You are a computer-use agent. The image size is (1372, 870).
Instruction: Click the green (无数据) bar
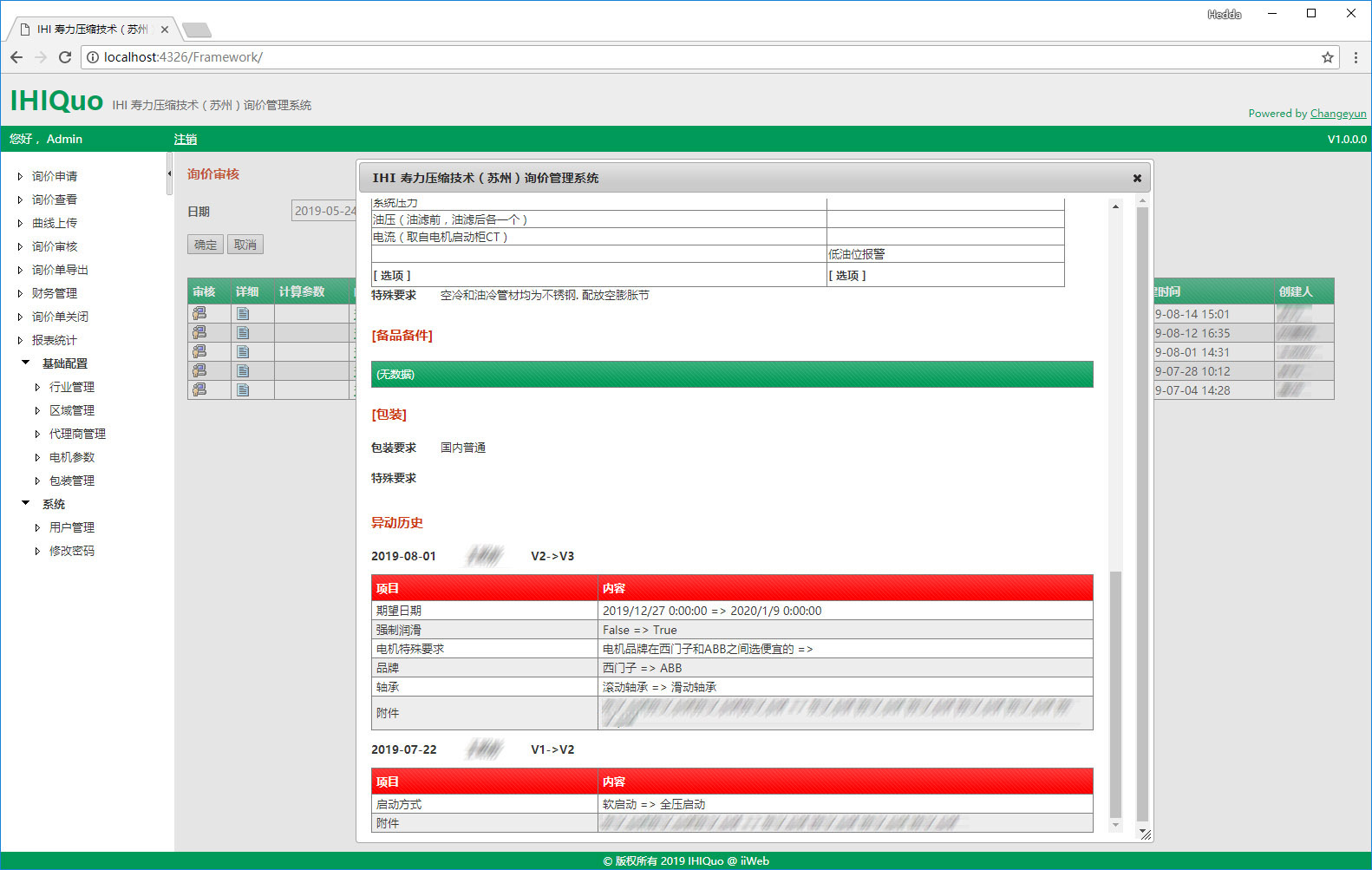pos(732,374)
